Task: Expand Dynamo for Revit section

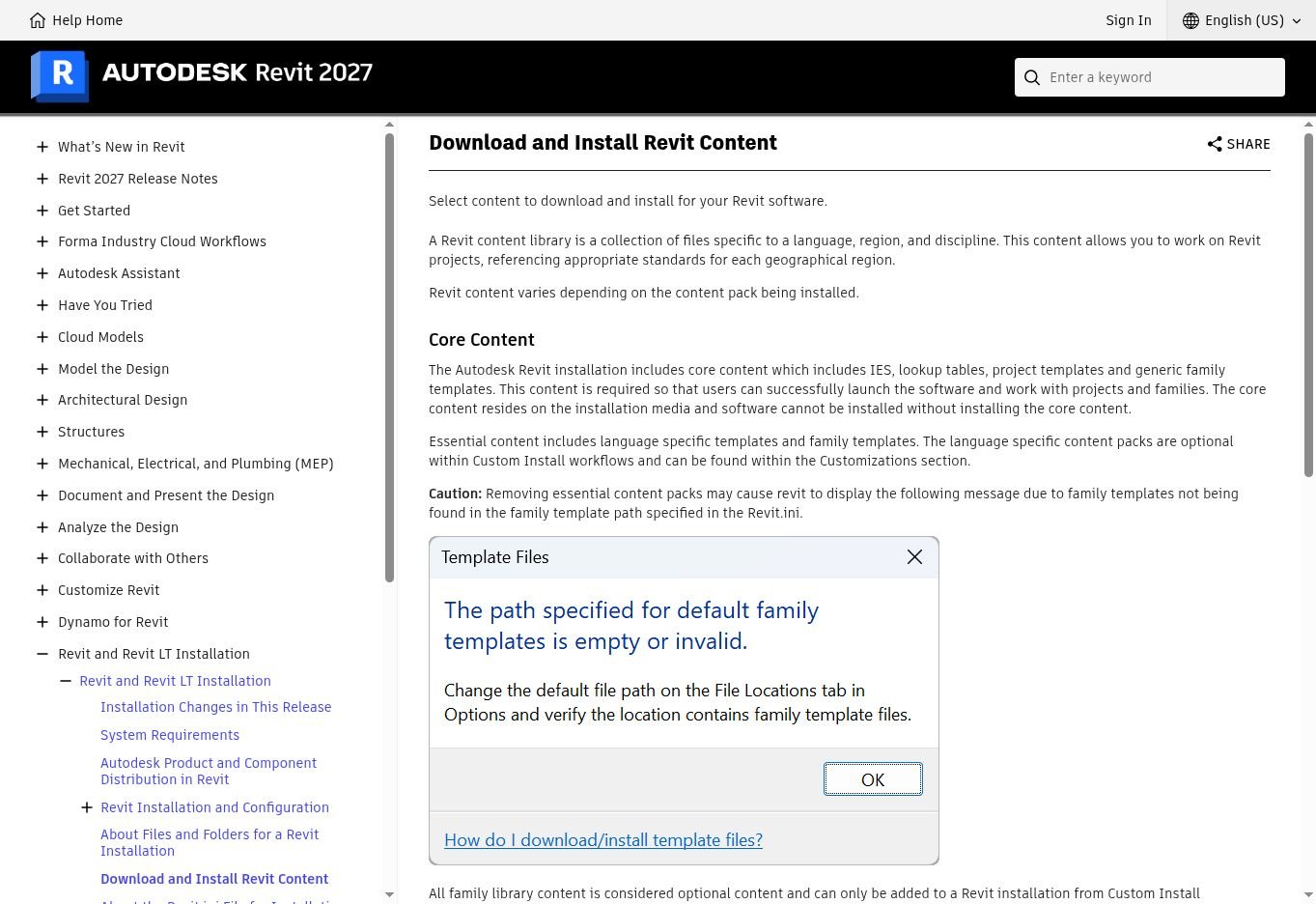Action: coord(42,622)
